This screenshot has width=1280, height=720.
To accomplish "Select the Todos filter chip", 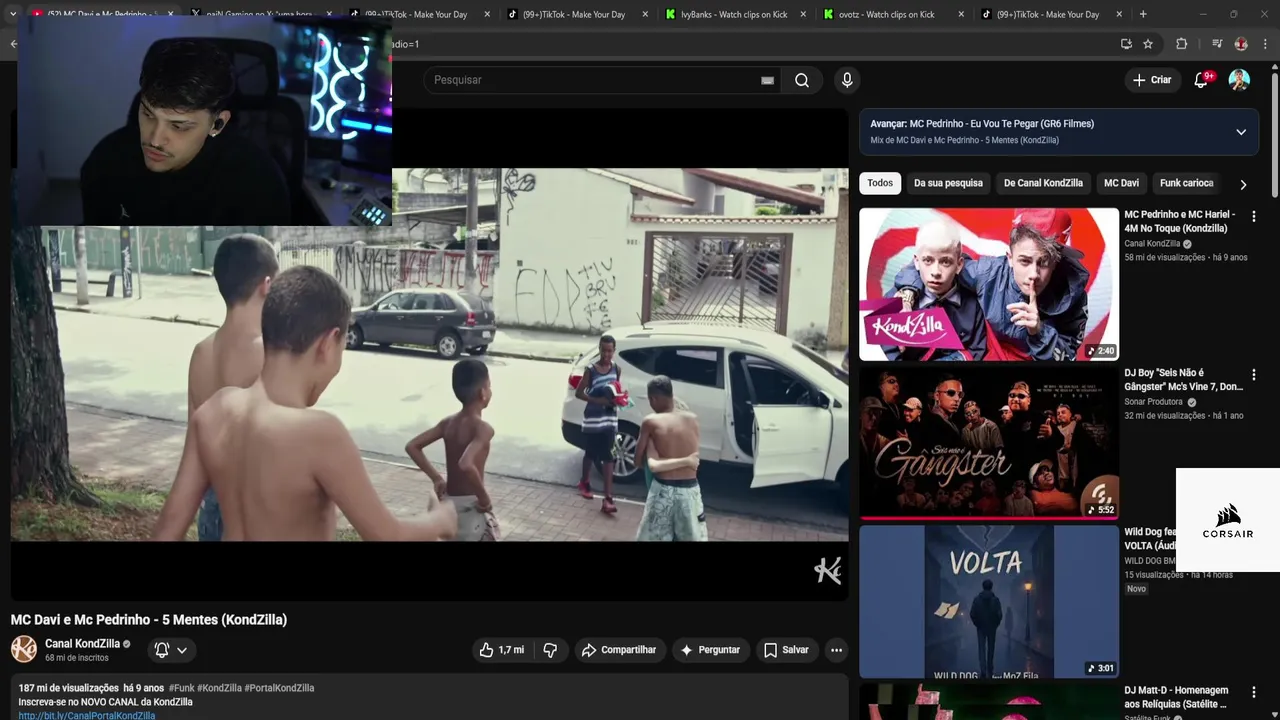I will 880,183.
